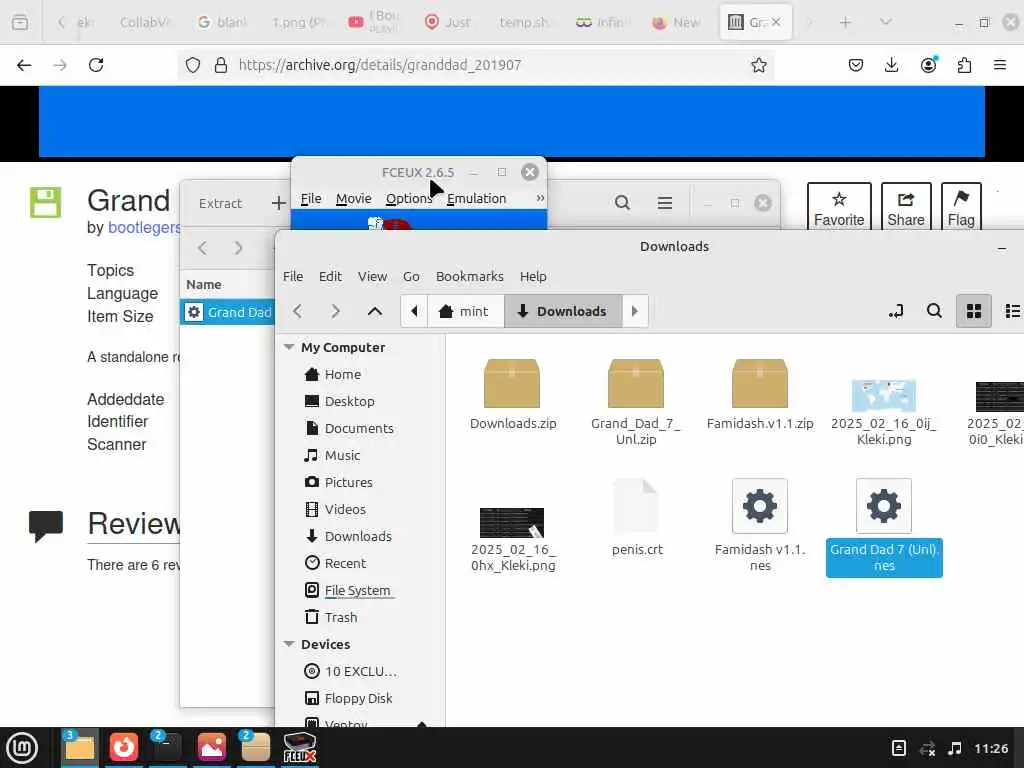Select Grand Dad row in archive manager

pos(228,312)
